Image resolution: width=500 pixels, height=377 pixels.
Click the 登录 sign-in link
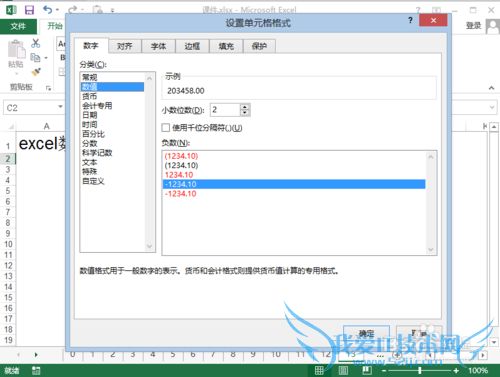[473, 26]
